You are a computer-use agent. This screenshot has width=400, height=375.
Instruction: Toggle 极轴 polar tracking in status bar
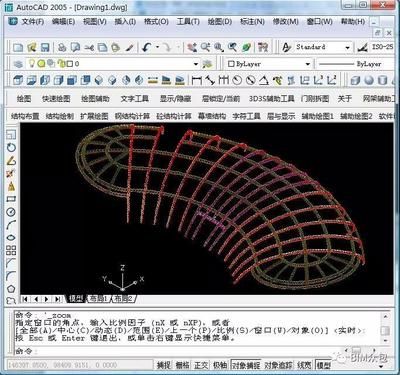click(x=220, y=365)
